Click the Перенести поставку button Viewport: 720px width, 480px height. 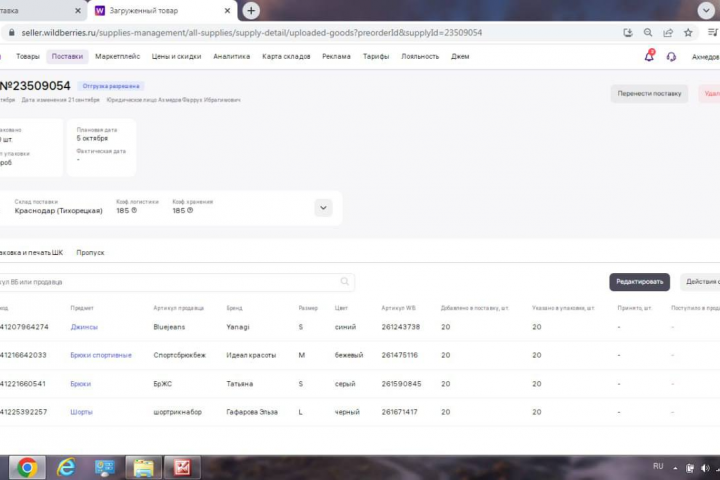(x=649, y=94)
